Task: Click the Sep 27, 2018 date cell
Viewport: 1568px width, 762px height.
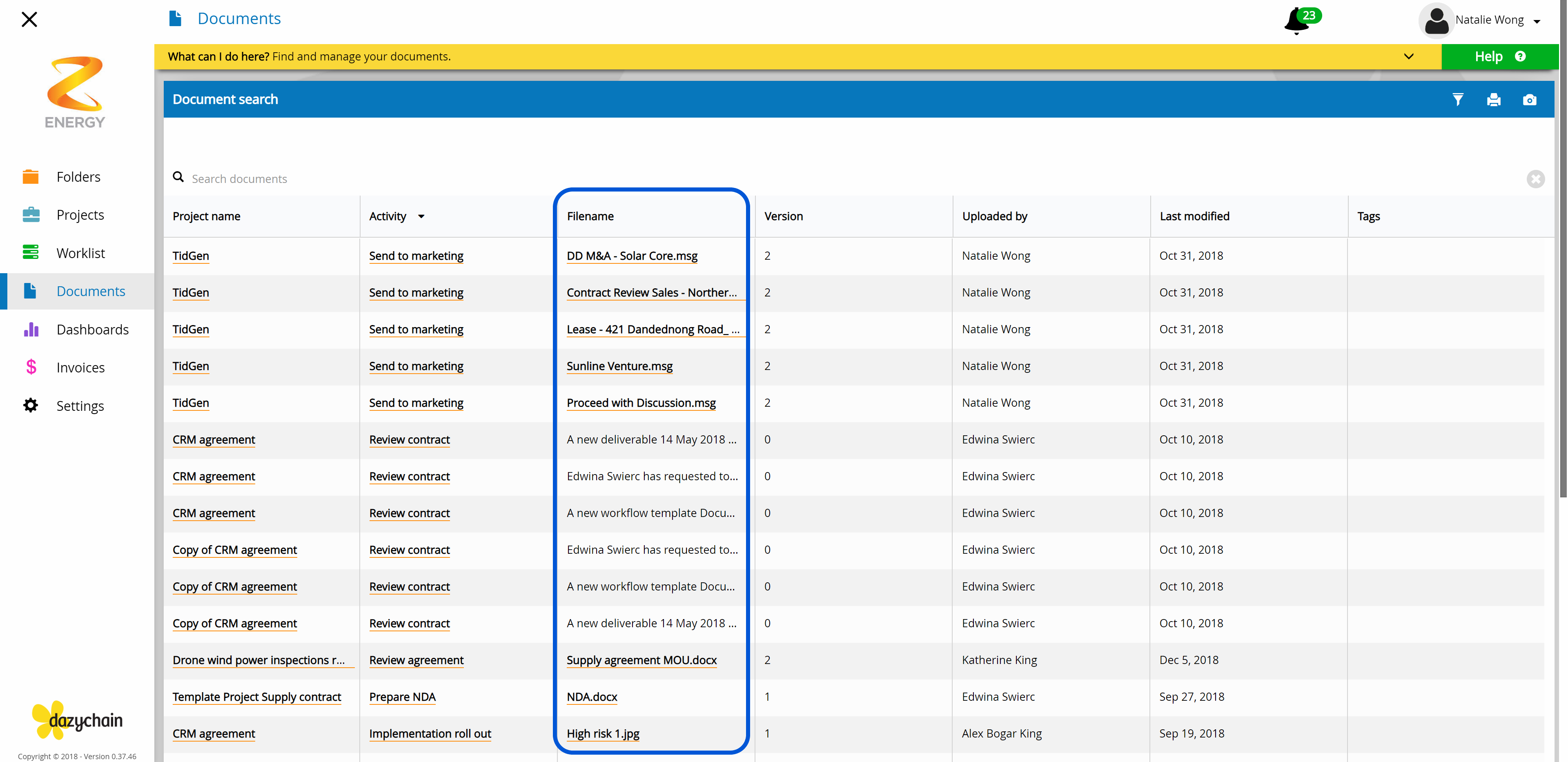Action: coord(1191,697)
